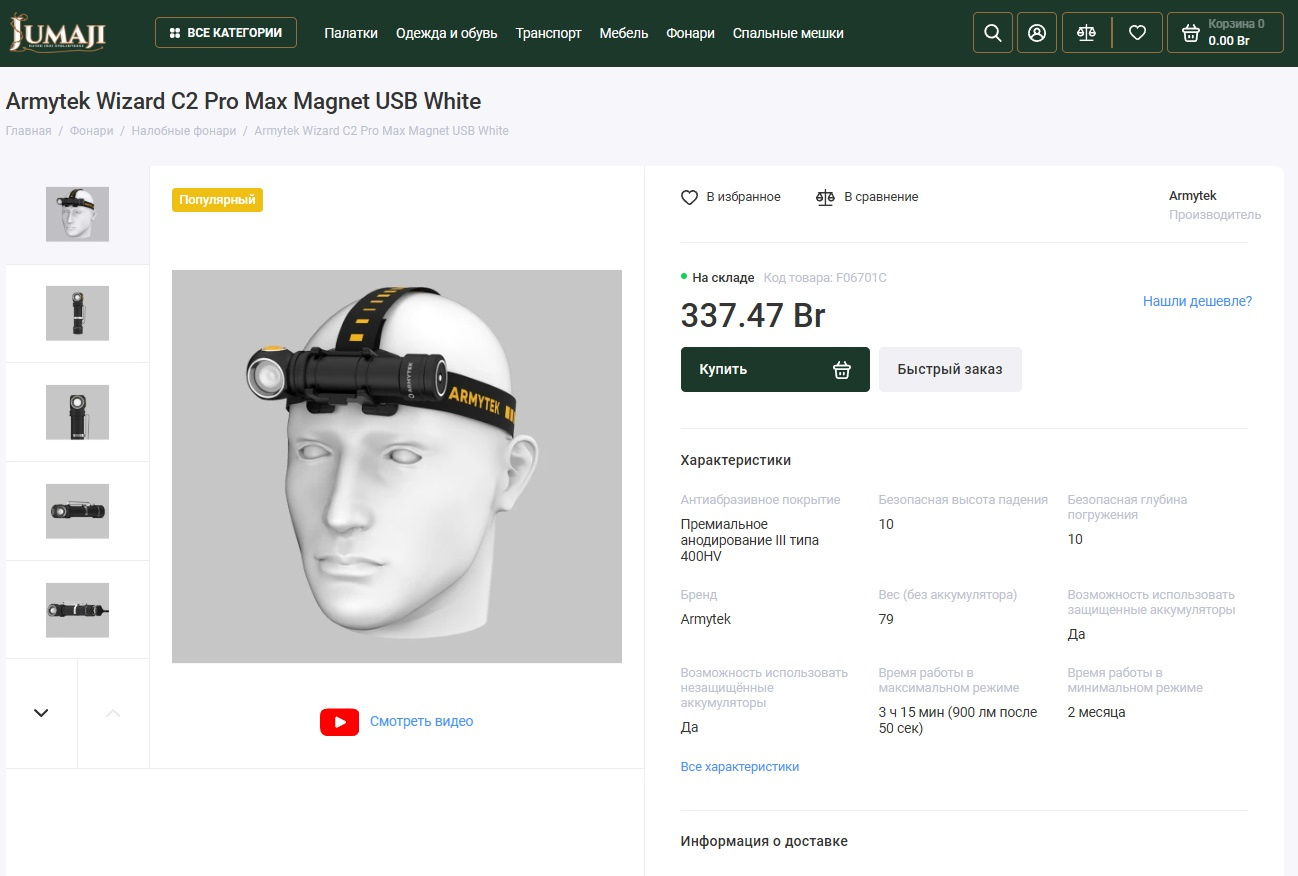Viewport: 1298px width, 876px height.
Task: Select the second thumbnail showing vertical flashlight
Action: (x=77, y=313)
